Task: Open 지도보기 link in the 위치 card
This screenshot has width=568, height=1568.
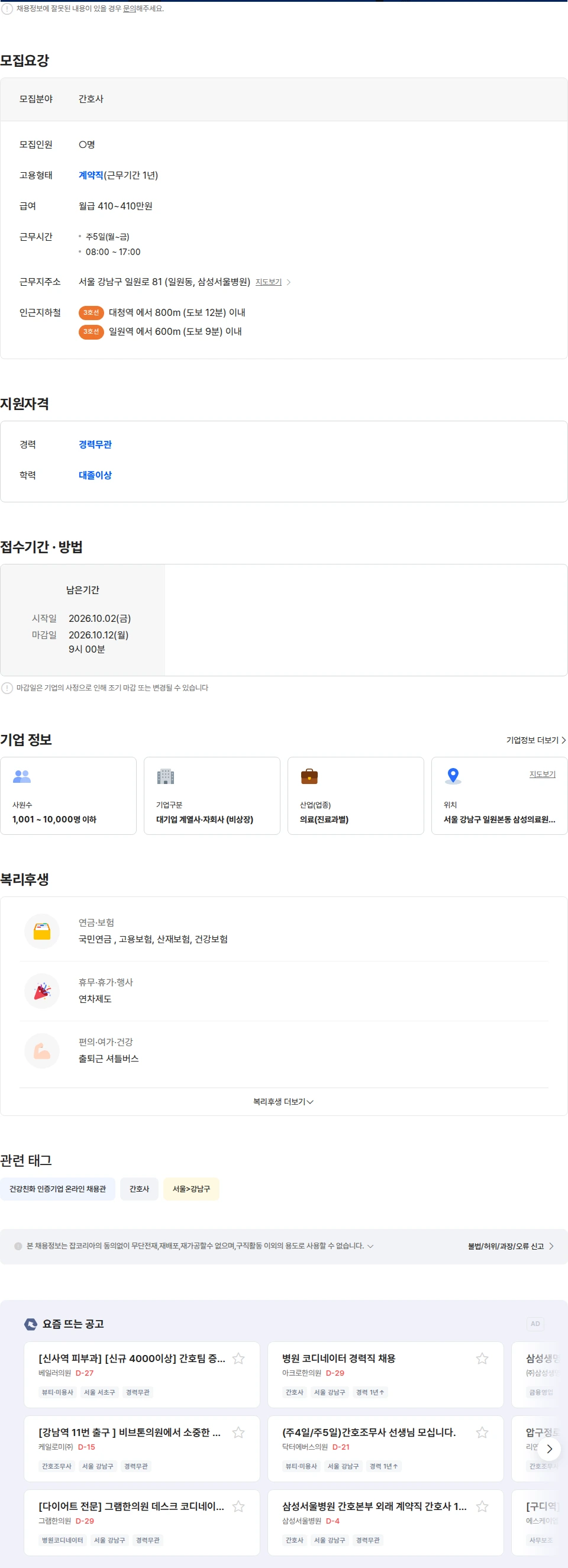Action: pos(542,775)
